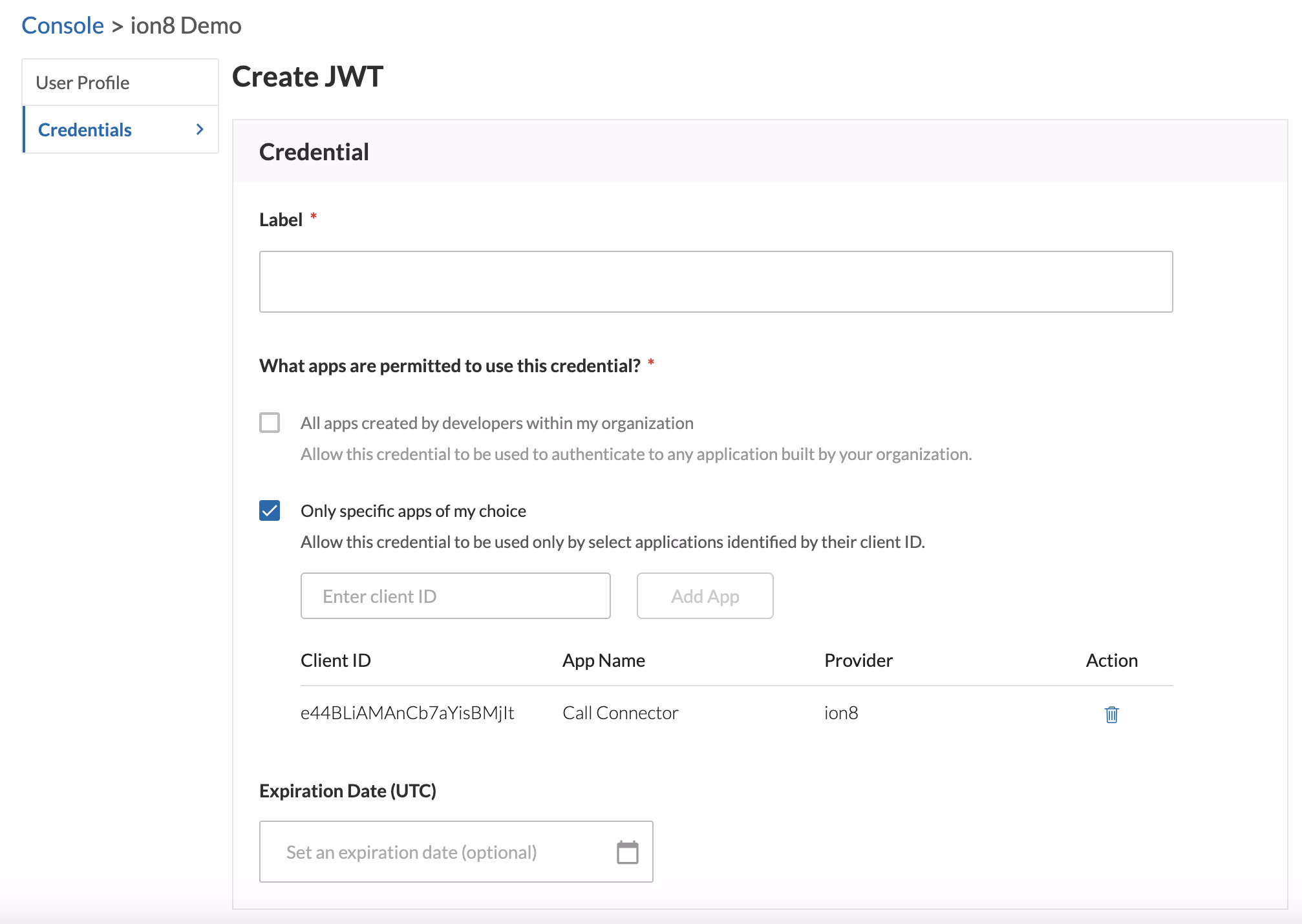Click the Create JWT page heading

308,76
